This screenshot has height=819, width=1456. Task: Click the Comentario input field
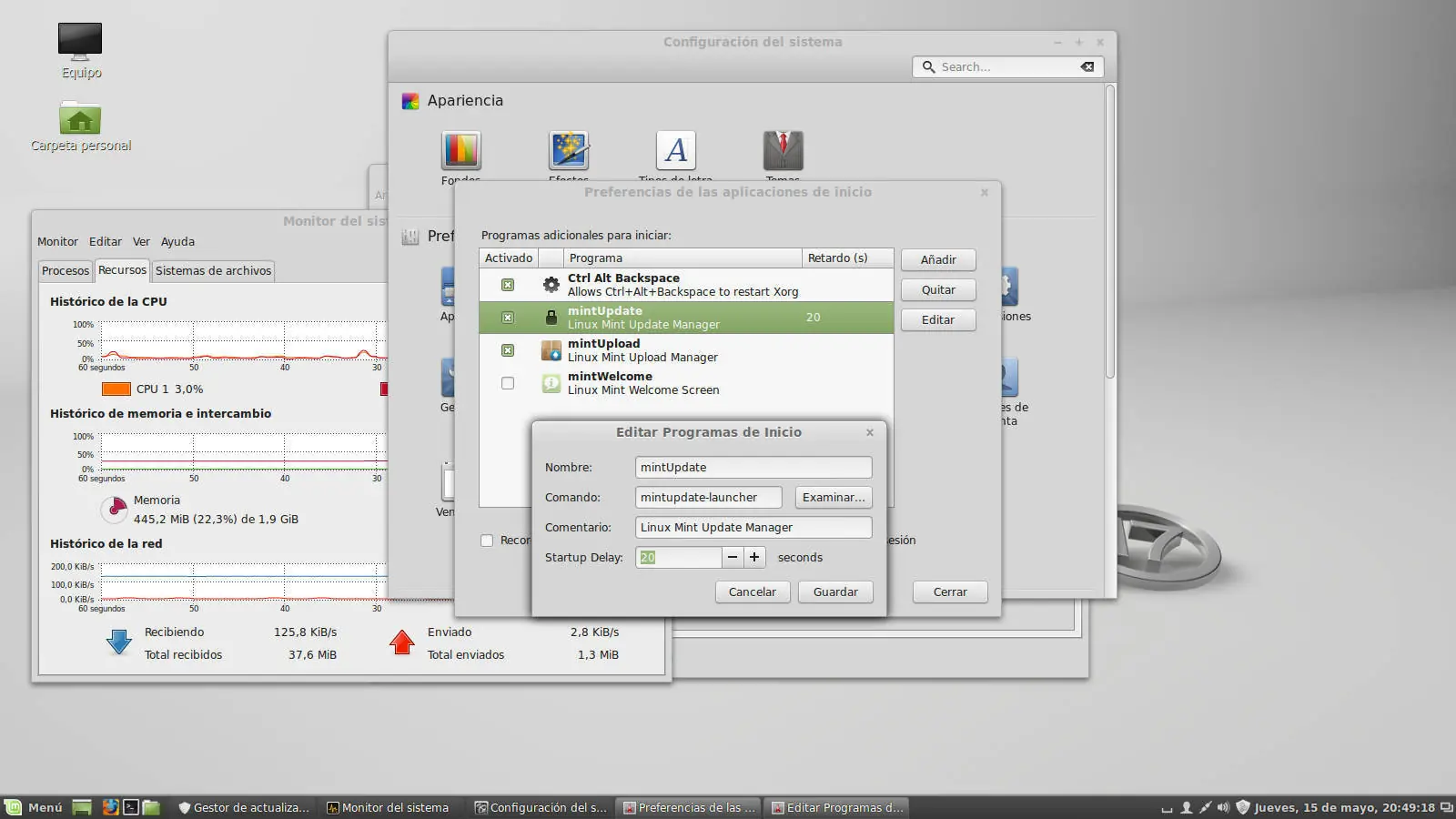(753, 527)
